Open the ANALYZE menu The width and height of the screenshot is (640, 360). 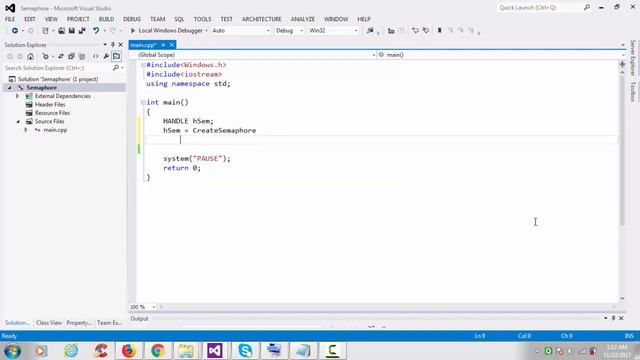pos(302,19)
